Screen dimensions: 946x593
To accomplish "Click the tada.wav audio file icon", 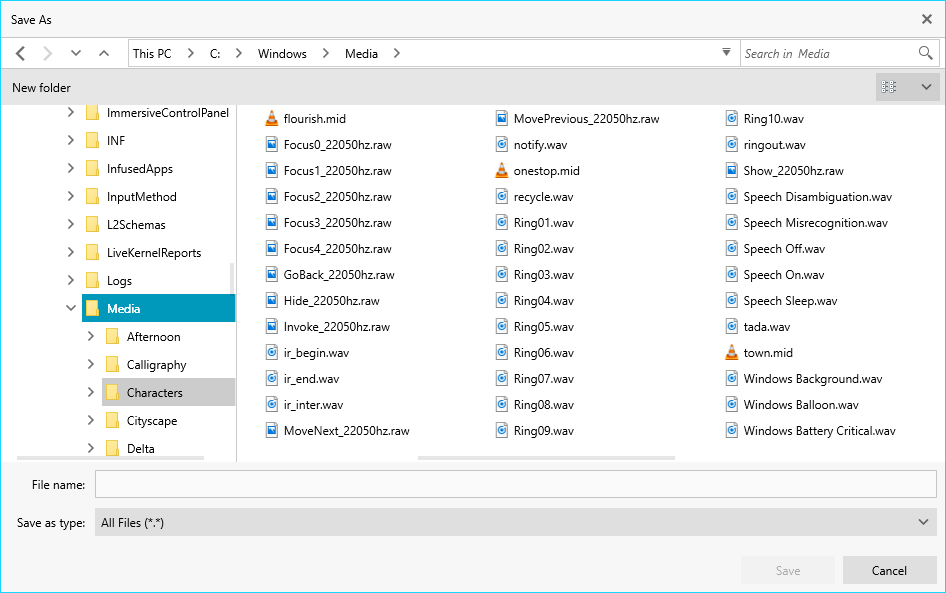I will pyautogui.click(x=732, y=326).
